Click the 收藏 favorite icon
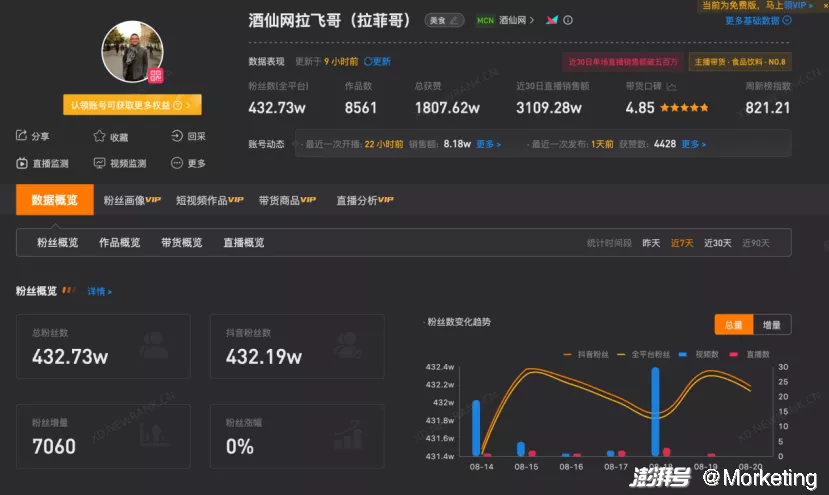The image size is (829, 495). pyautogui.click(x=100, y=137)
